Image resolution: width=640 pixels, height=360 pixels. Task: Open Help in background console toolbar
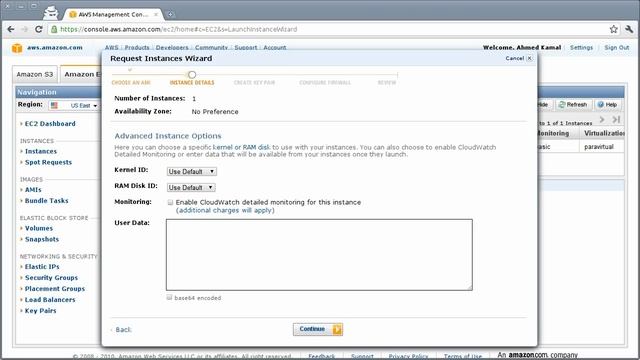(x=607, y=105)
